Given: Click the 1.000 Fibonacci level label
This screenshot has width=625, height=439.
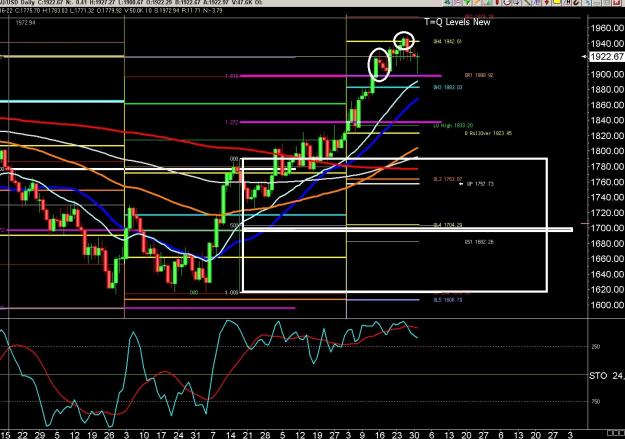Looking at the screenshot, I should (x=232, y=292).
